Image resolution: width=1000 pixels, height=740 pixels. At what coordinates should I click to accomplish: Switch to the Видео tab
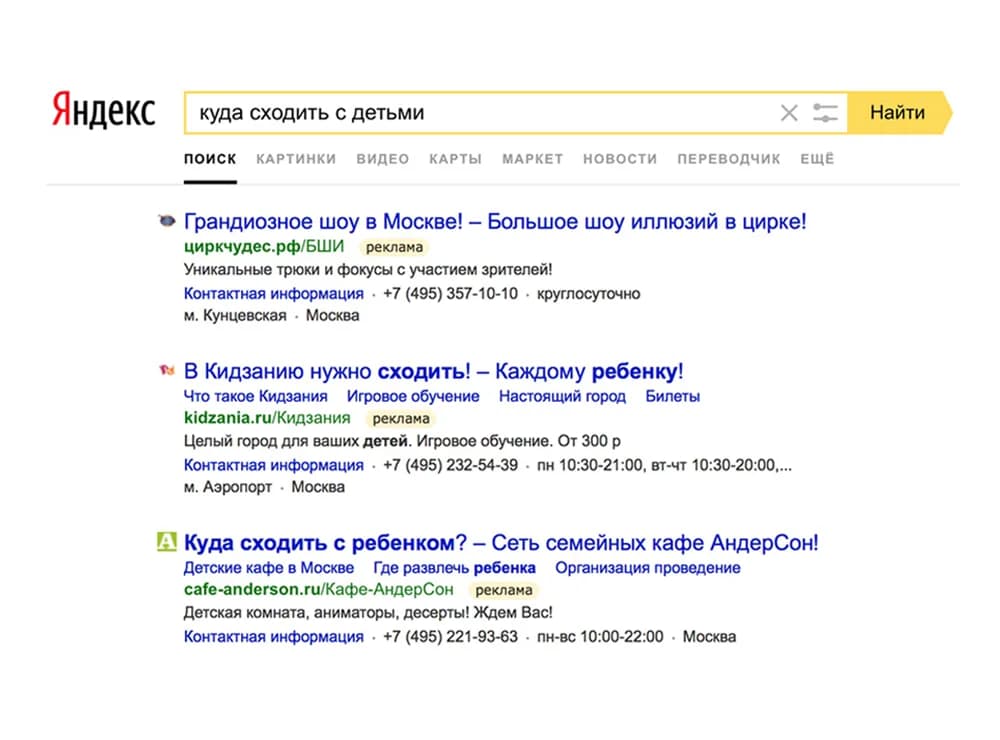click(x=383, y=159)
